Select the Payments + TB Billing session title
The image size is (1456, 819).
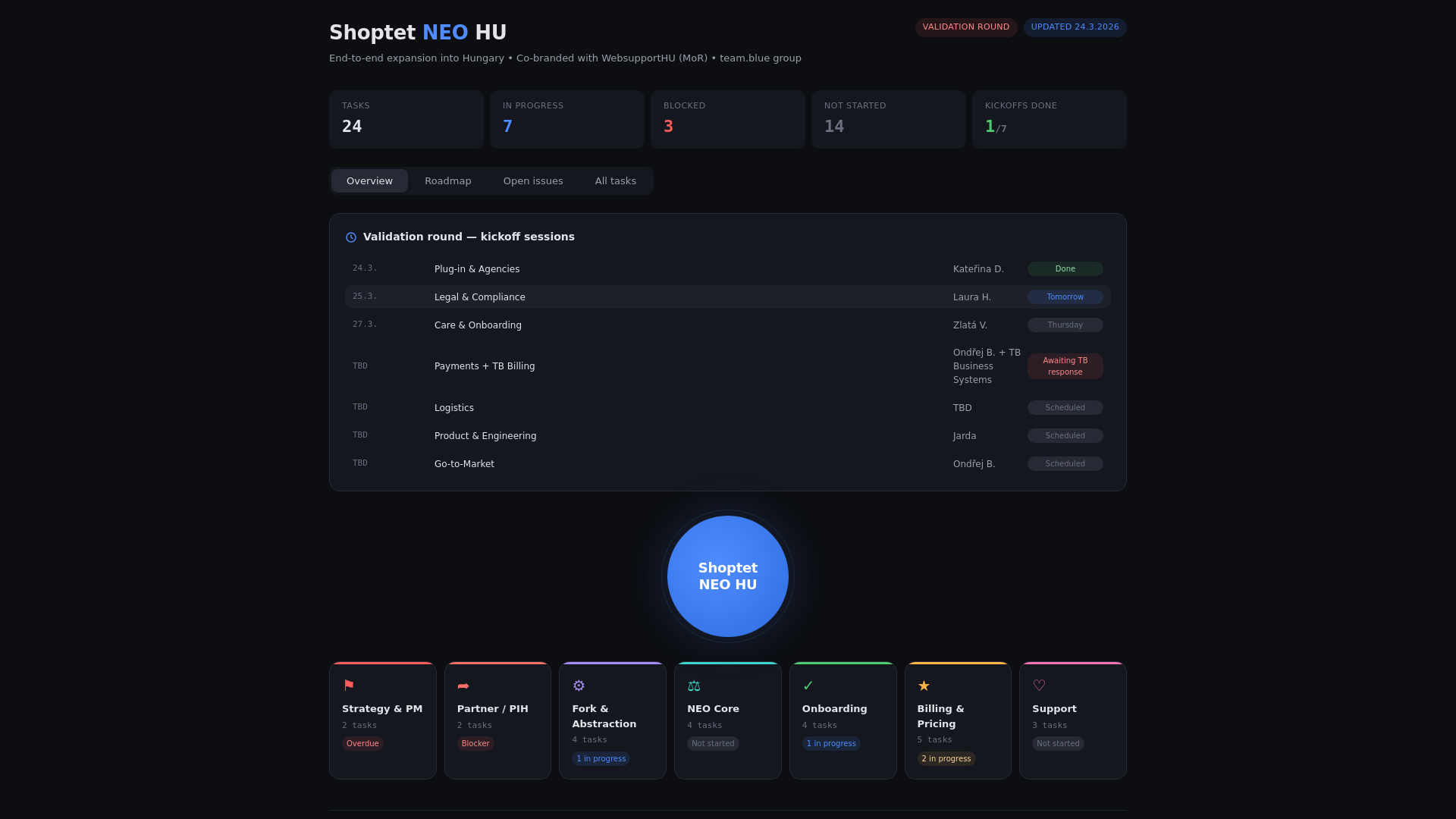pyautogui.click(x=485, y=366)
